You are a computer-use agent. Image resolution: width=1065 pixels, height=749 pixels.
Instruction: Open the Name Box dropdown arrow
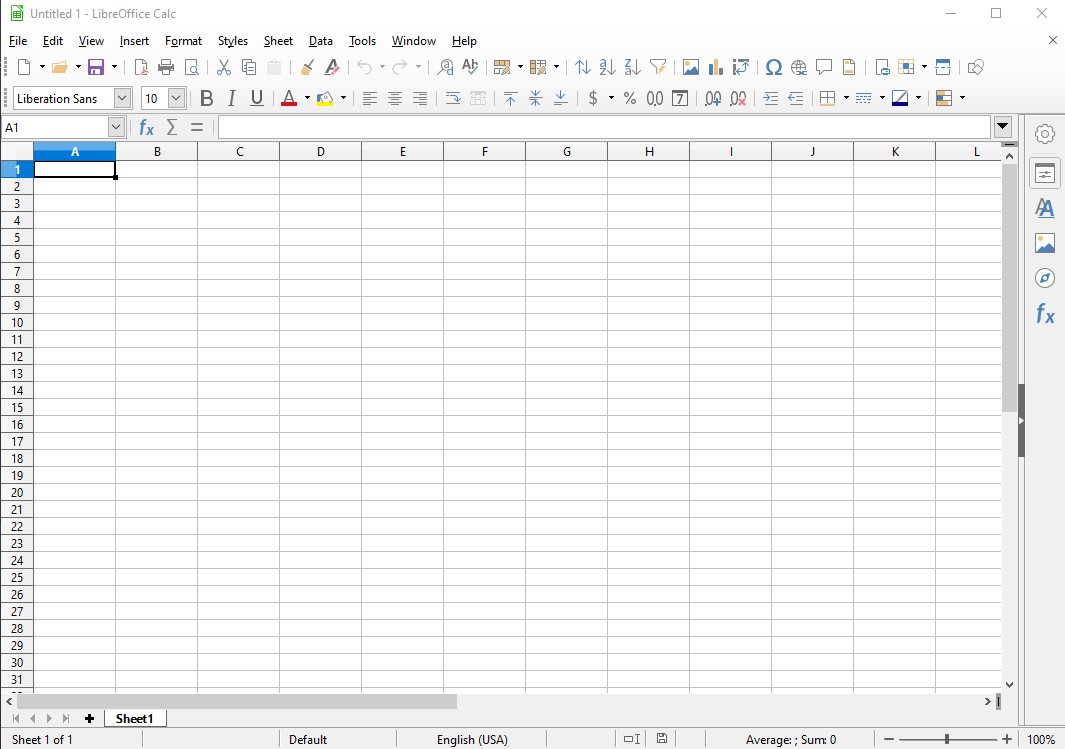point(116,127)
